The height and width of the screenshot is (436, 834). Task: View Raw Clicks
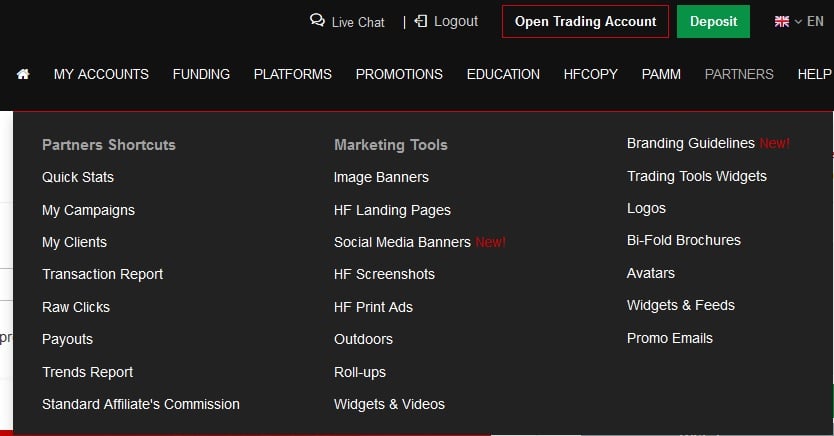coord(76,307)
